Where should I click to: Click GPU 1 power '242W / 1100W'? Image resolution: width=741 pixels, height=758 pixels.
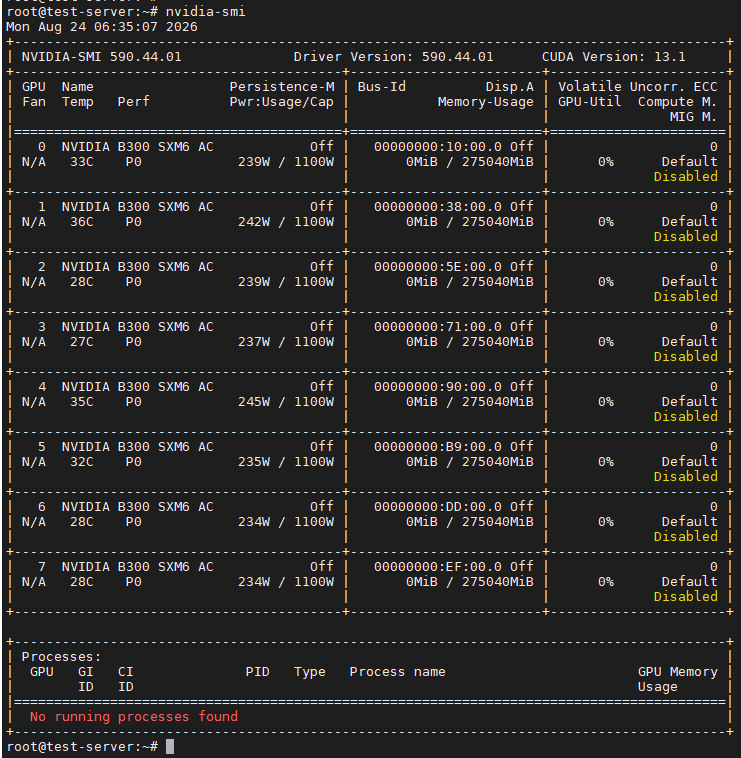pyautogui.click(x=286, y=221)
